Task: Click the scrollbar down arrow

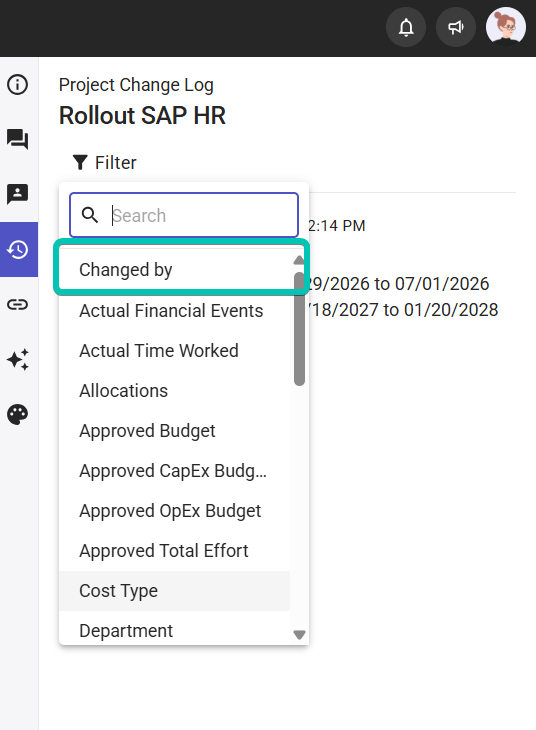Action: [x=299, y=635]
